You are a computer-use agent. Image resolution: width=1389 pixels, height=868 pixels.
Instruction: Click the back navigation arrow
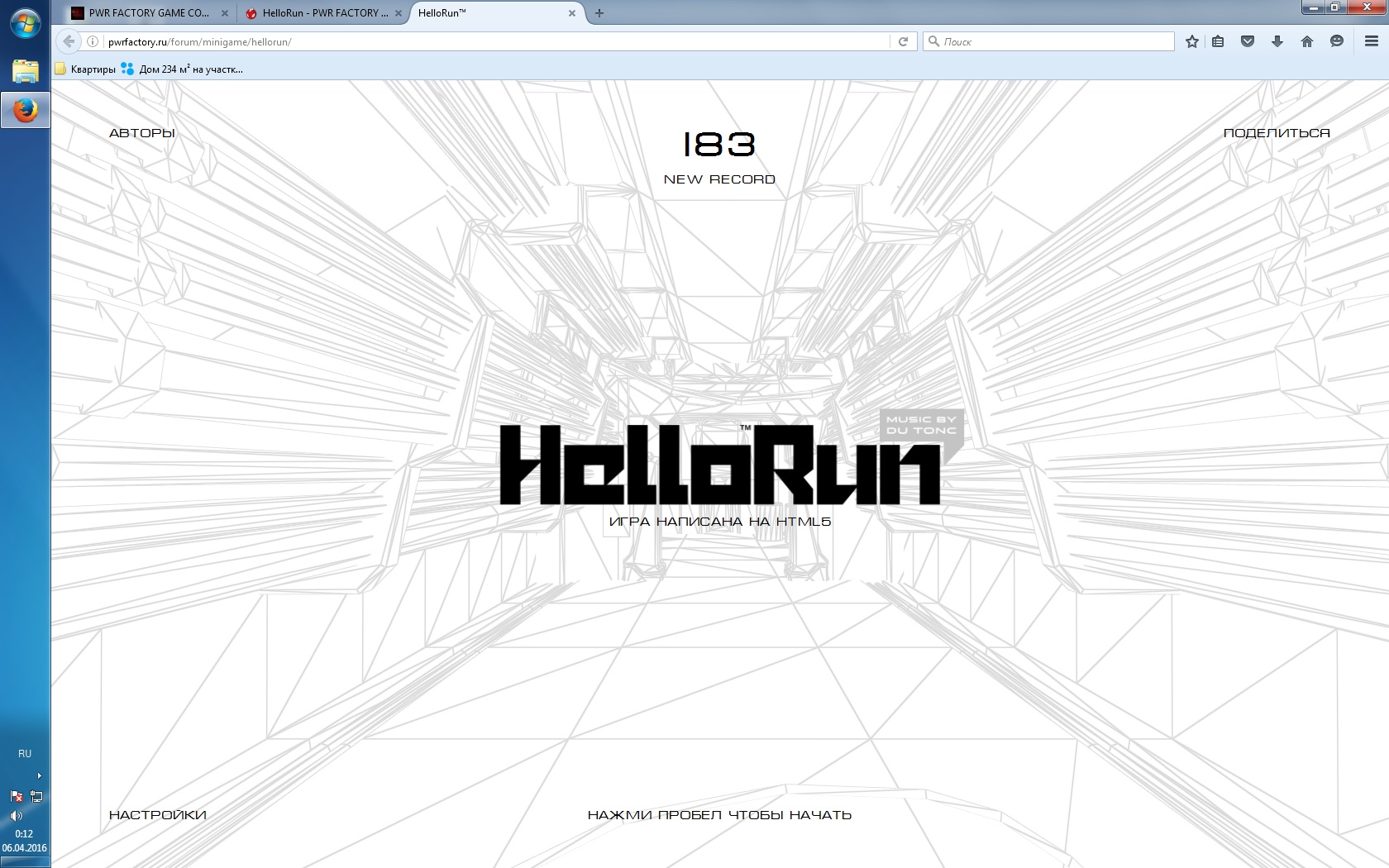[69, 41]
